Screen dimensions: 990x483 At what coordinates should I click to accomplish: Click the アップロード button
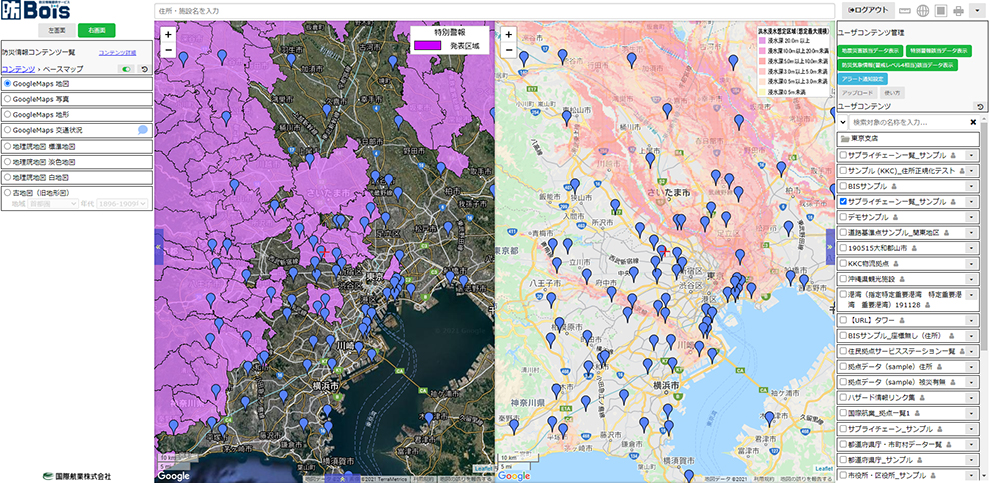(x=857, y=93)
